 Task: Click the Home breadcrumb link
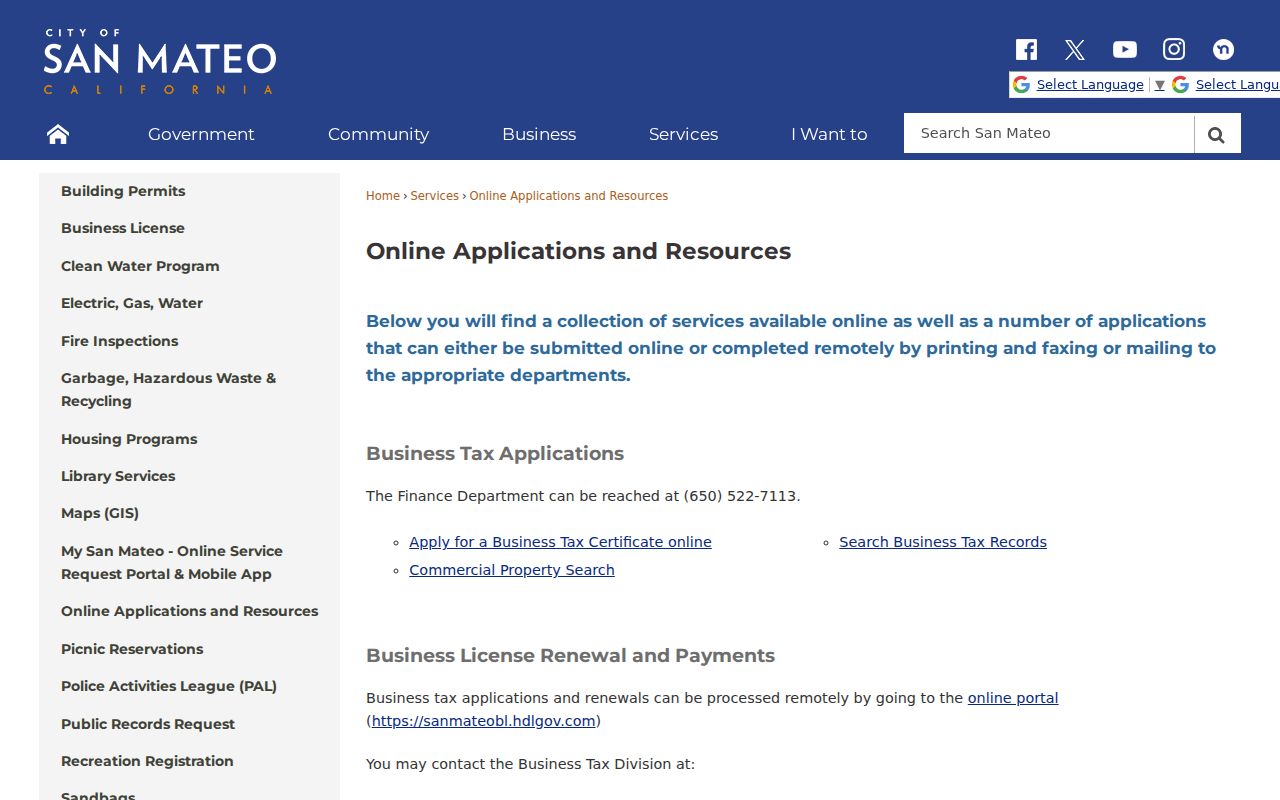383,196
